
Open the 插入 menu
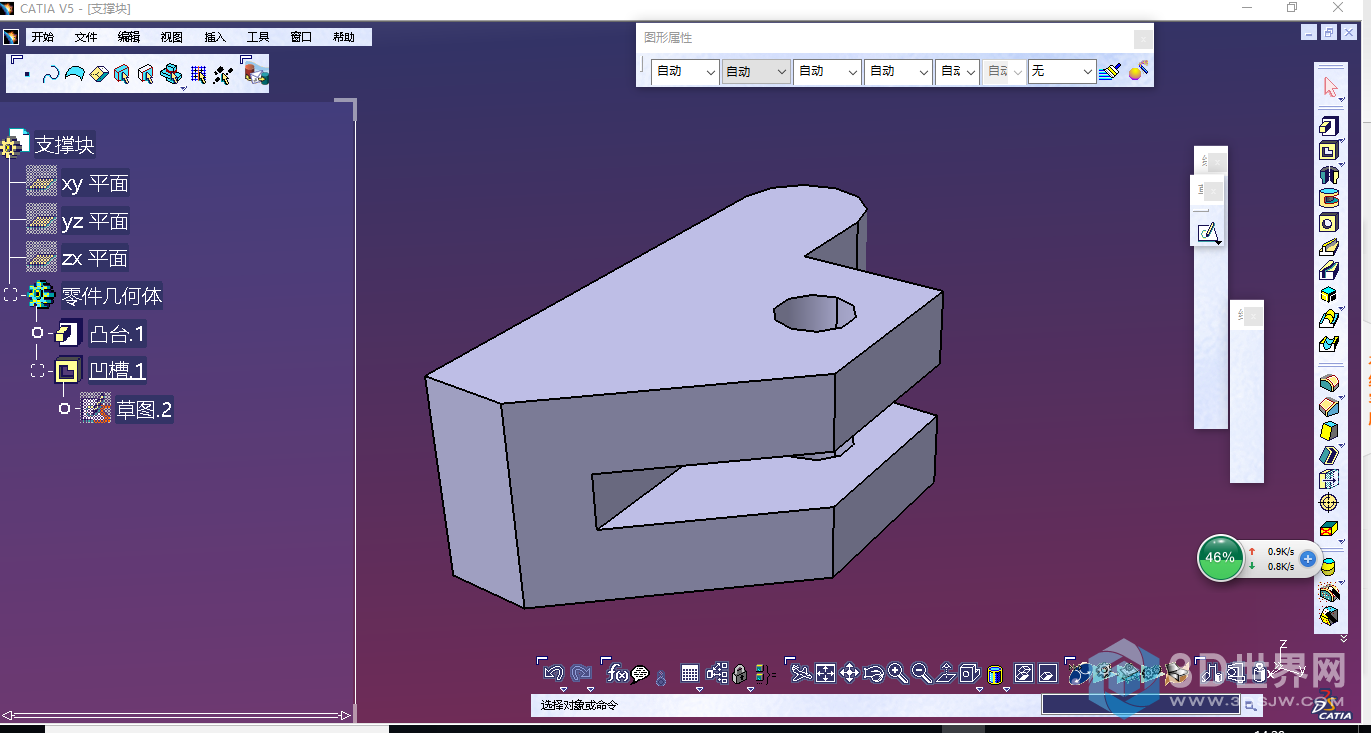tap(215, 37)
